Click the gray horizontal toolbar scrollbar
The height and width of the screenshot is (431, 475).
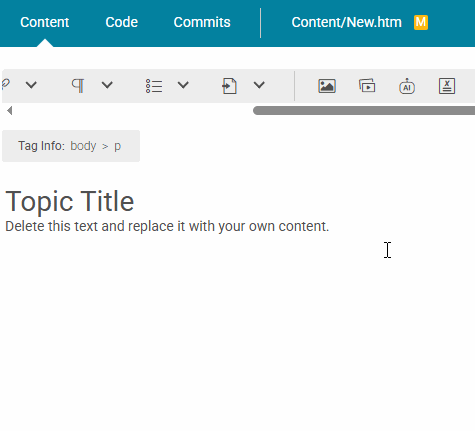click(x=364, y=111)
